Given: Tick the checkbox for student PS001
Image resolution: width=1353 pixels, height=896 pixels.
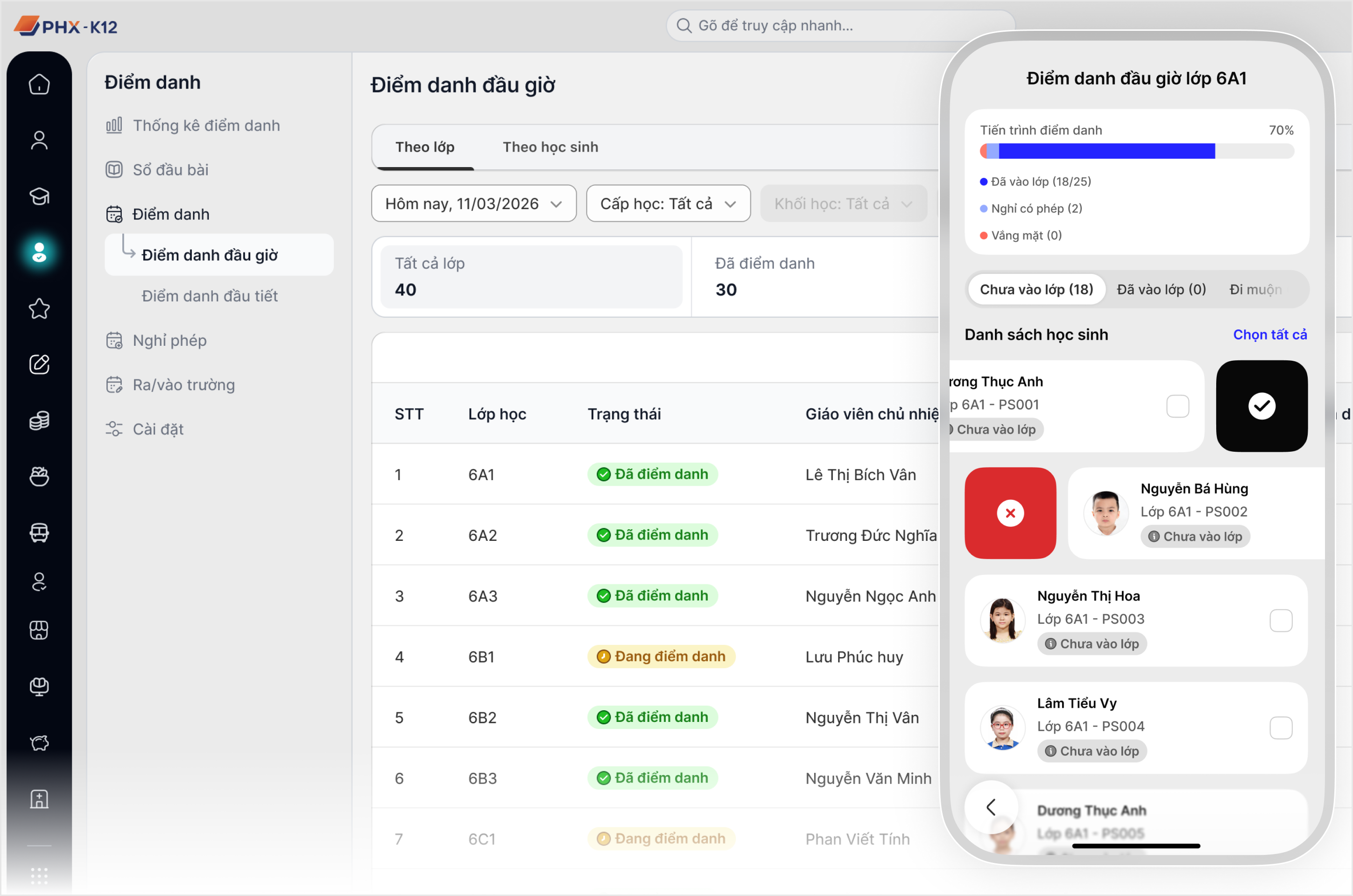Looking at the screenshot, I should click(1177, 406).
